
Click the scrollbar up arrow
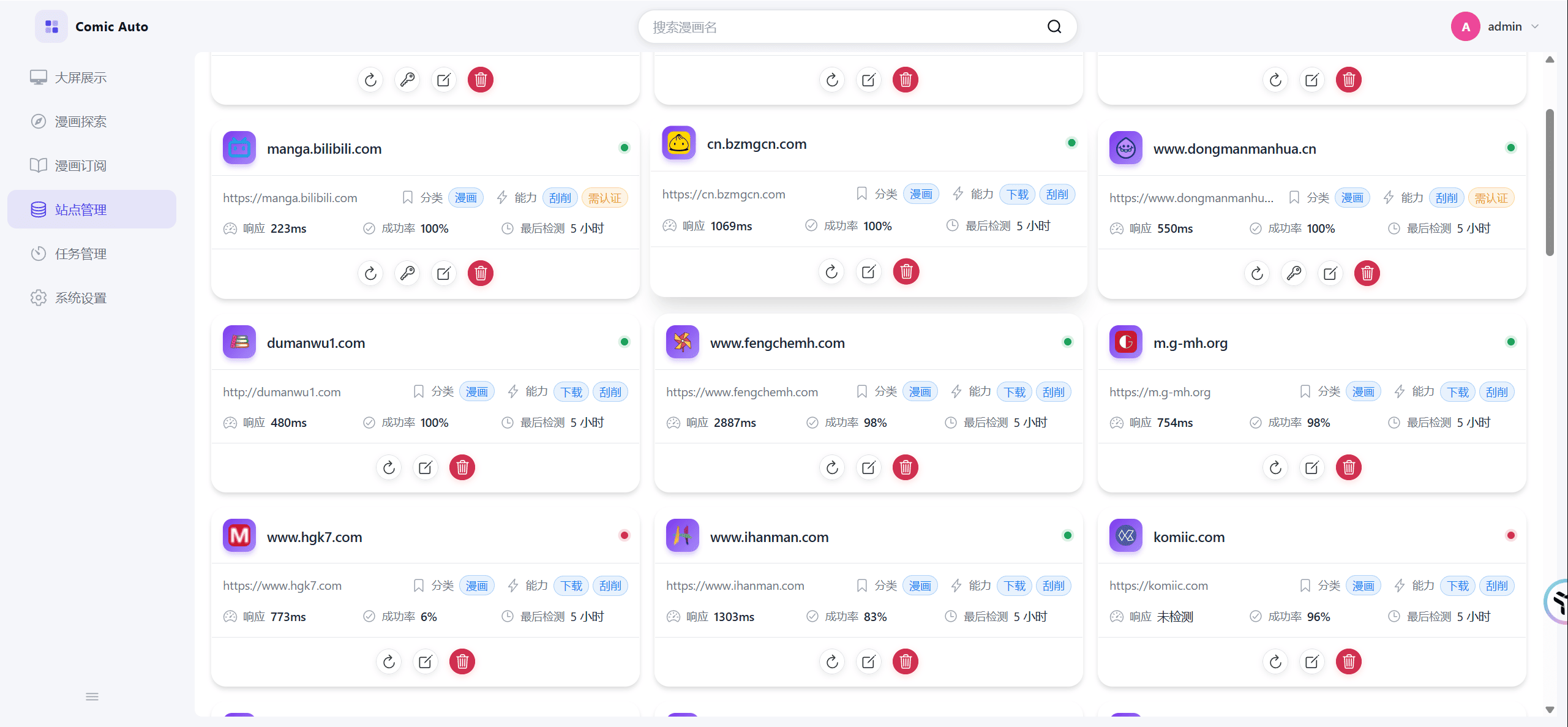coord(1550,59)
